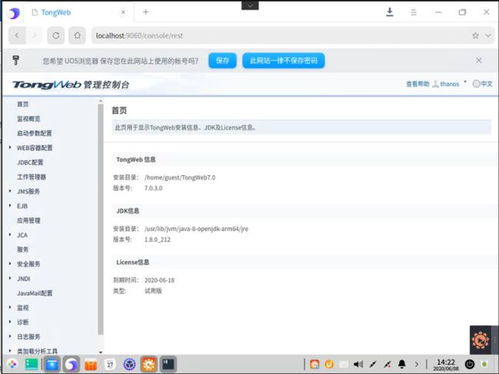Open the green desktop icon in taskbar
499x374 pixels.
[31, 364]
